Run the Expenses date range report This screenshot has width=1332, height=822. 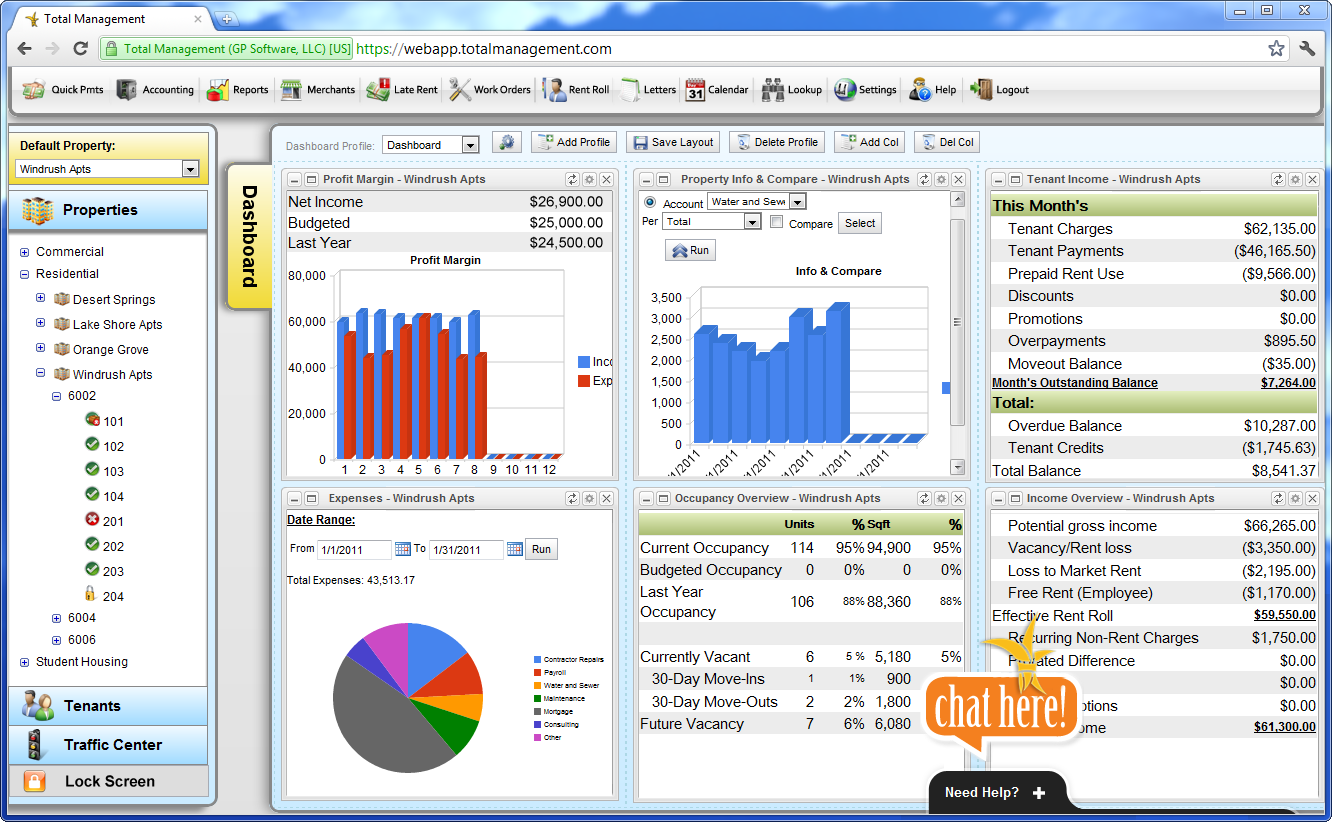pyautogui.click(x=540, y=548)
